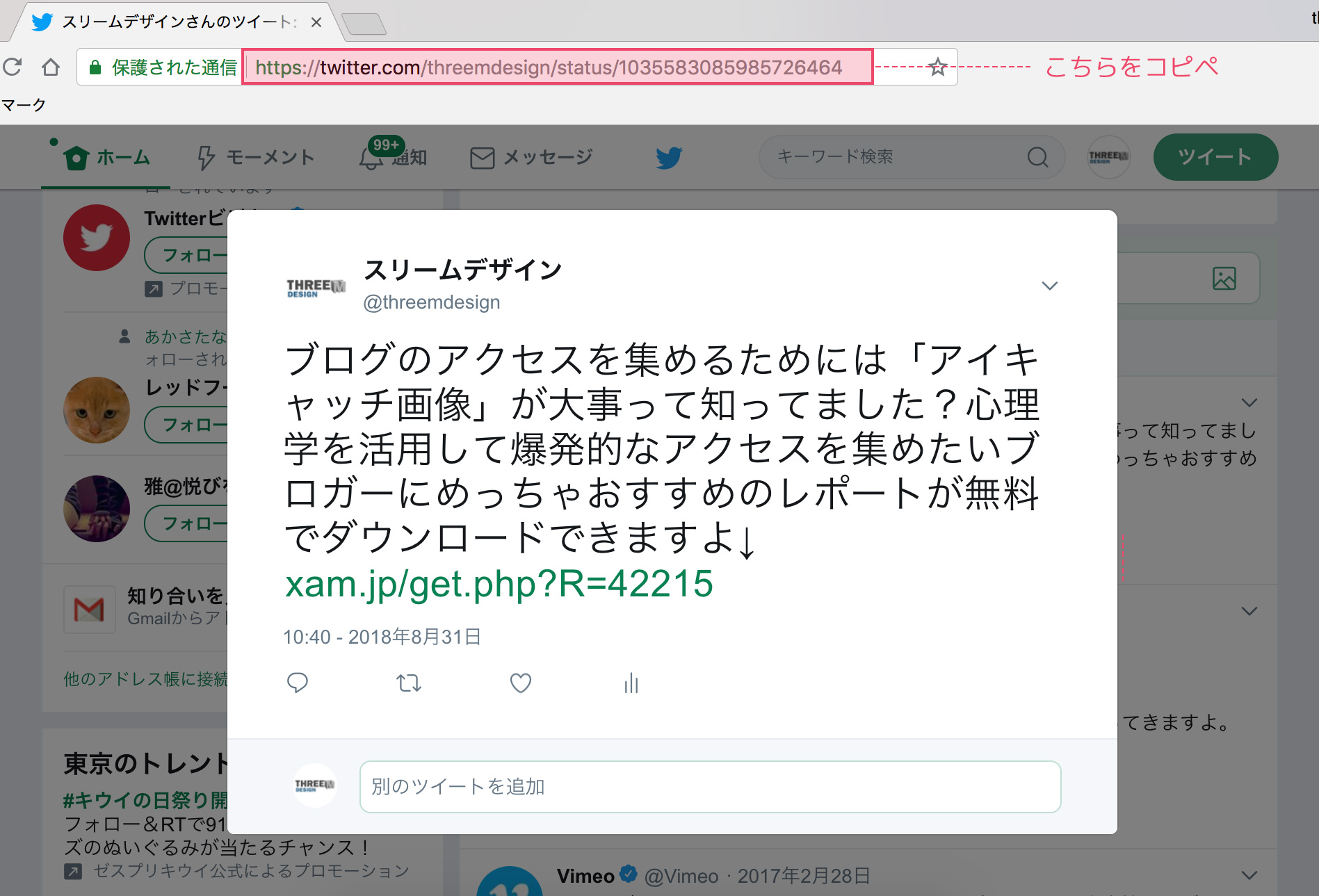Click the person icon beside あかさたな

click(x=124, y=336)
